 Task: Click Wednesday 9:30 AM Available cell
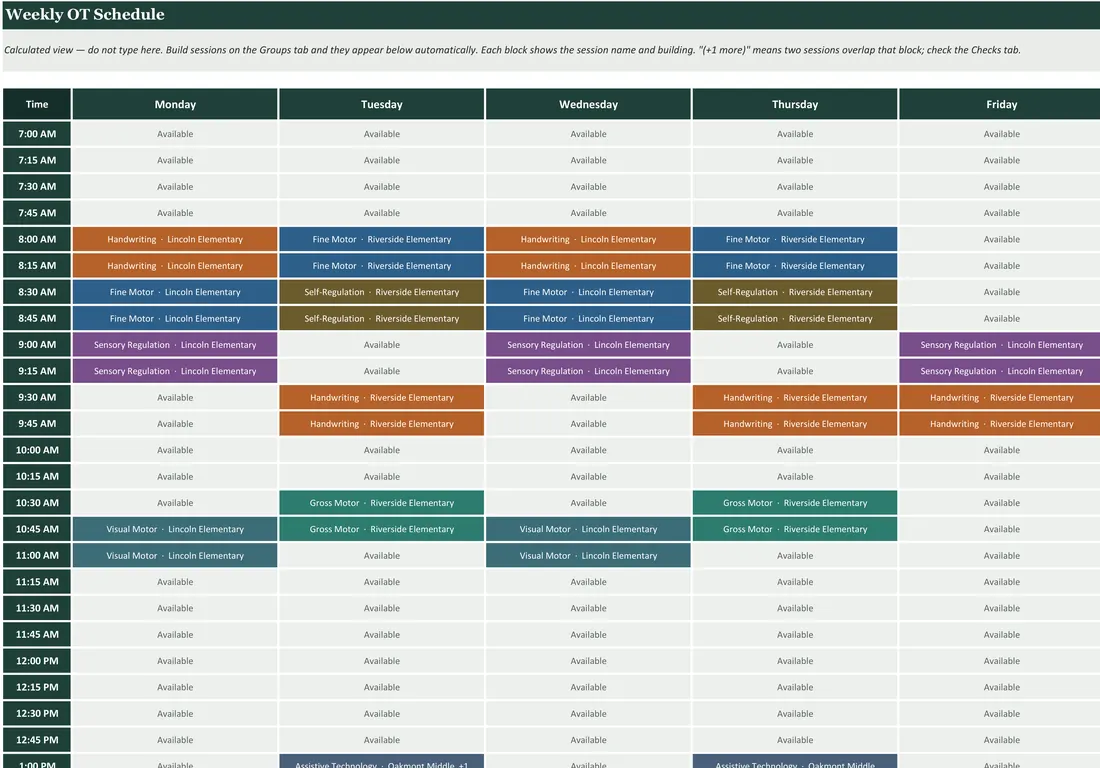pyautogui.click(x=588, y=397)
